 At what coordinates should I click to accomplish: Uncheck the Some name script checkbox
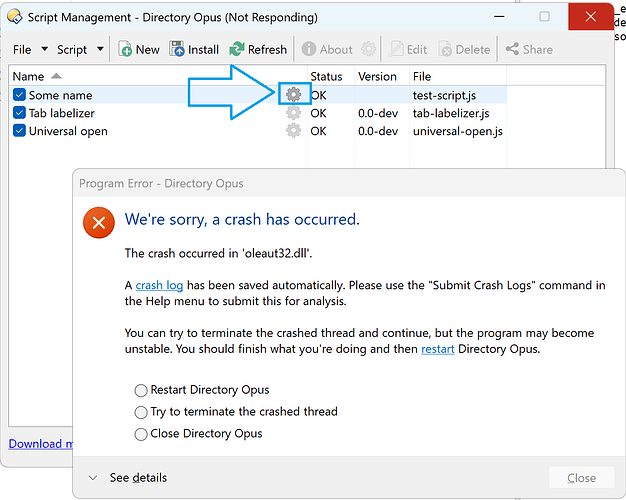19,95
